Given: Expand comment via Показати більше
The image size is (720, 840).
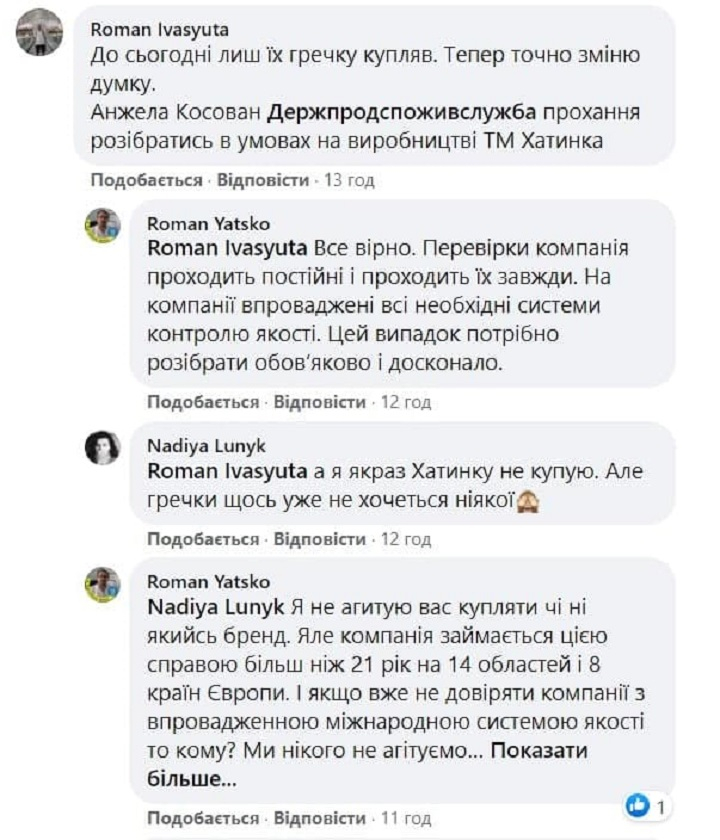Looking at the screenshot, I should click(x=367, y=764).
